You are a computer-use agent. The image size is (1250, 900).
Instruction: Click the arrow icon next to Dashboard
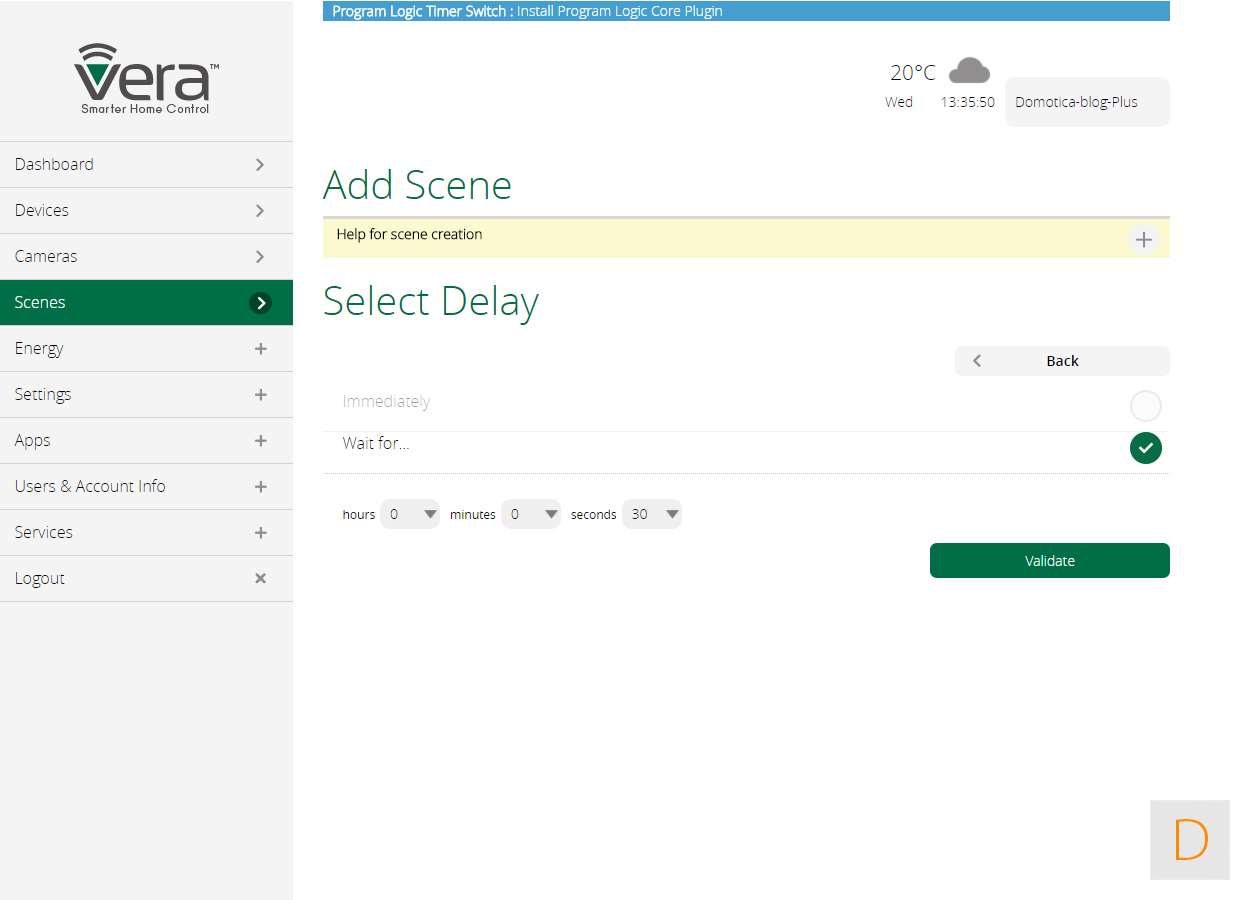point(260,164)
